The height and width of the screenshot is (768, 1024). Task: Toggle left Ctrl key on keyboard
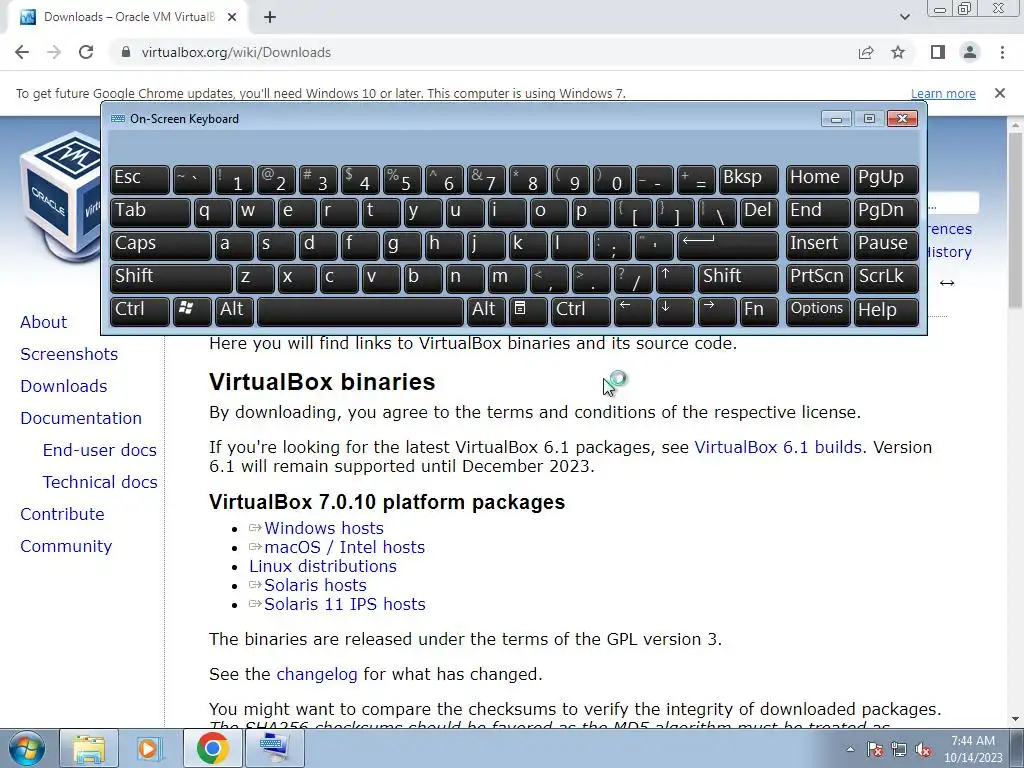pyautogui.click(x=139, y=310)
